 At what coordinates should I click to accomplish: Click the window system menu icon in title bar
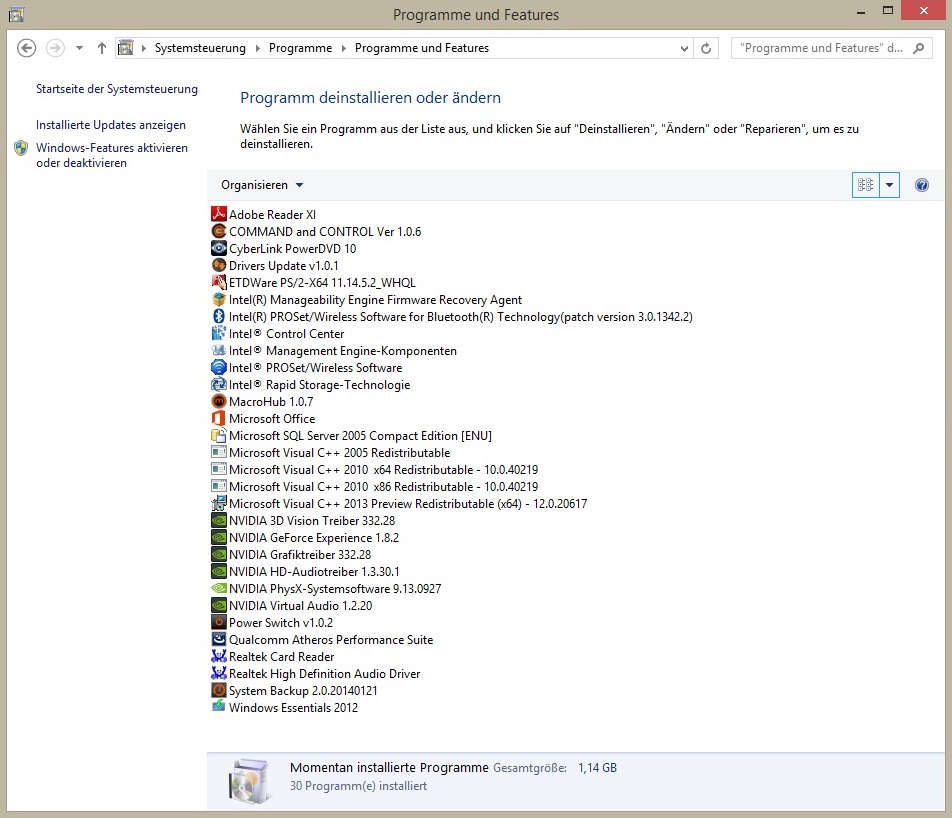[16, 14]
